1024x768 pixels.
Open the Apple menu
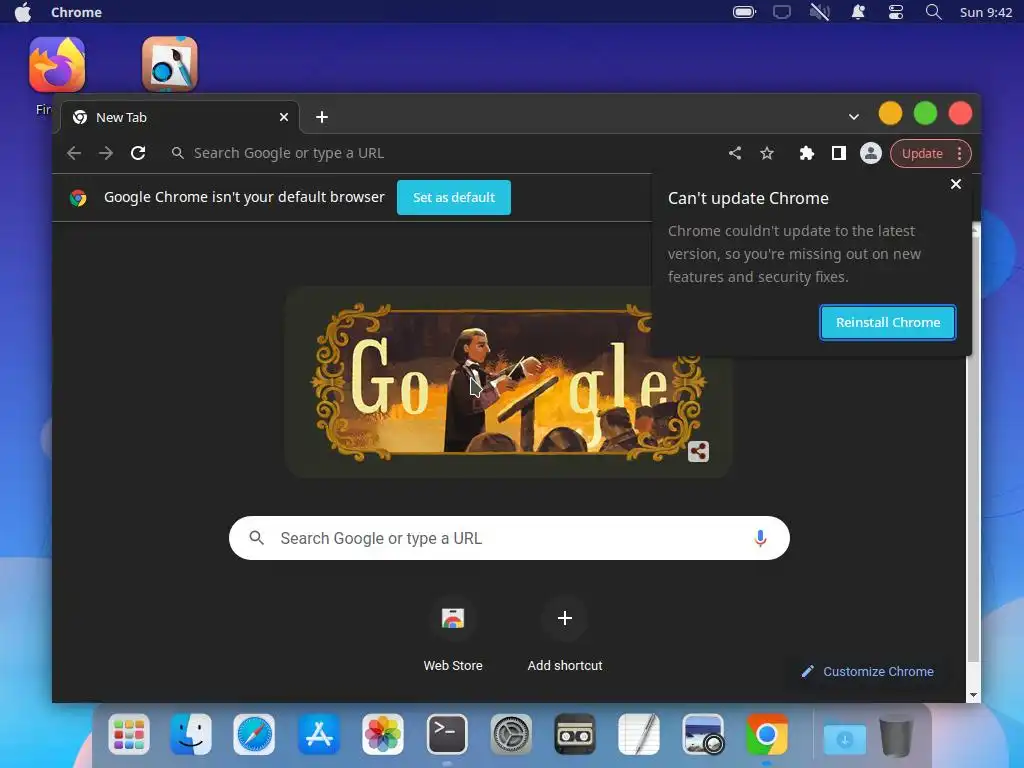tap(23, 12)
